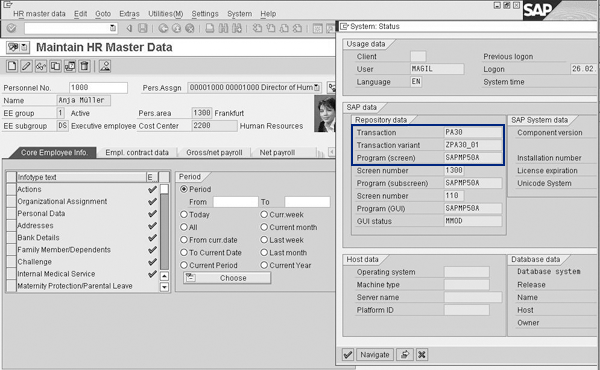Open the System menu
The width and height of the screenshot is (600, 370).
[240, 14]
